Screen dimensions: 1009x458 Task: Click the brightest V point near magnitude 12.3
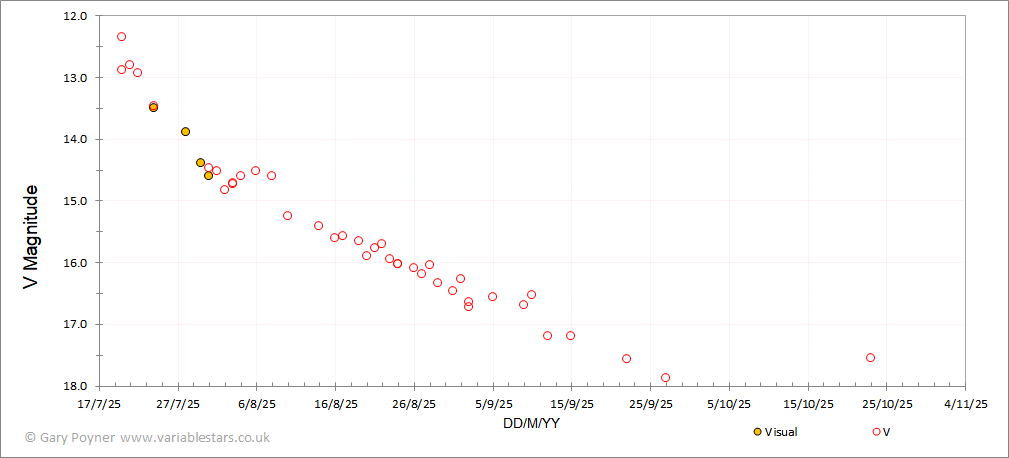[x=122, y=37]
